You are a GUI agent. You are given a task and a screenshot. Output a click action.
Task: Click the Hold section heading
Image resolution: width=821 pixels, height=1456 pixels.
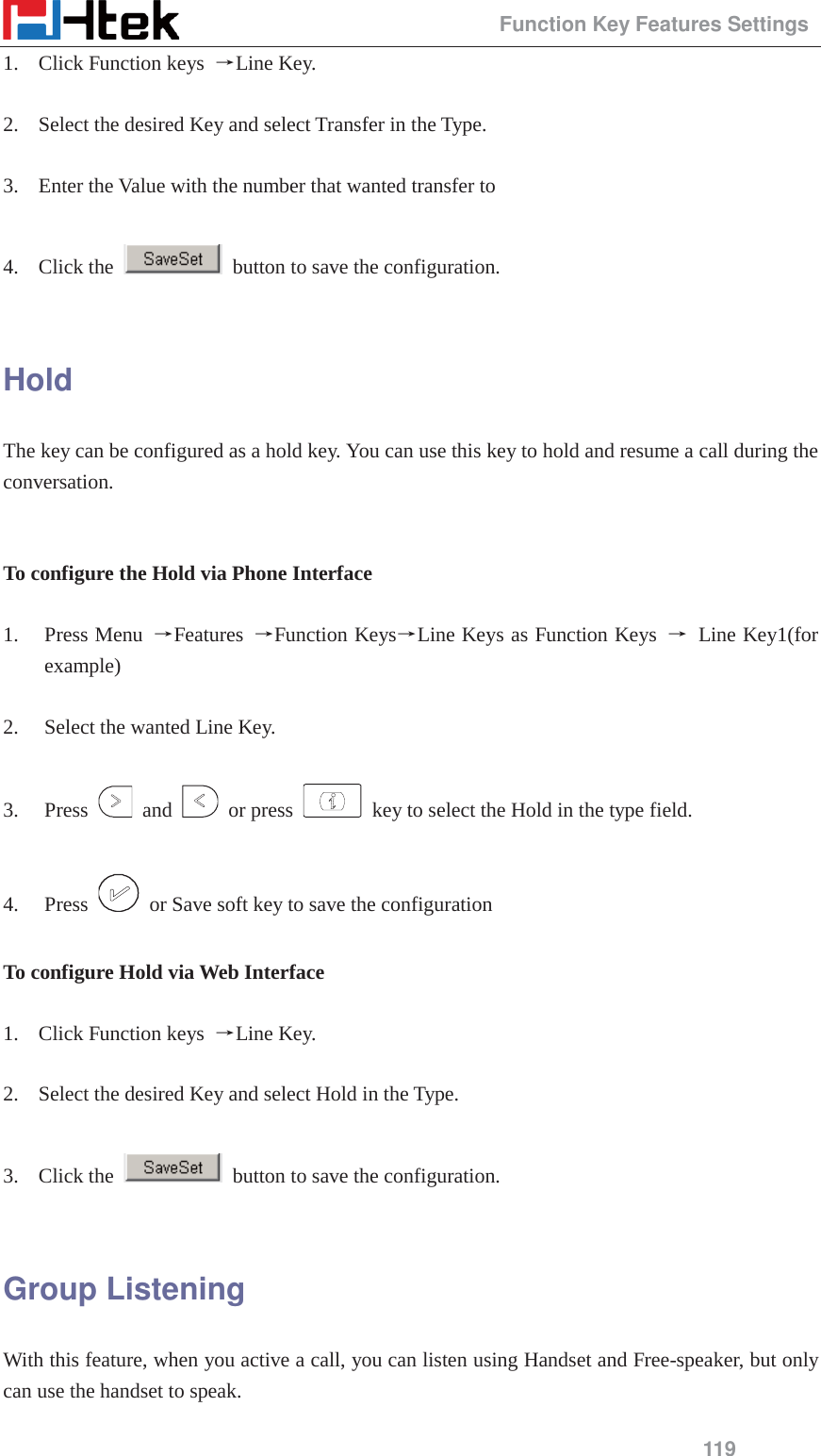38,380
